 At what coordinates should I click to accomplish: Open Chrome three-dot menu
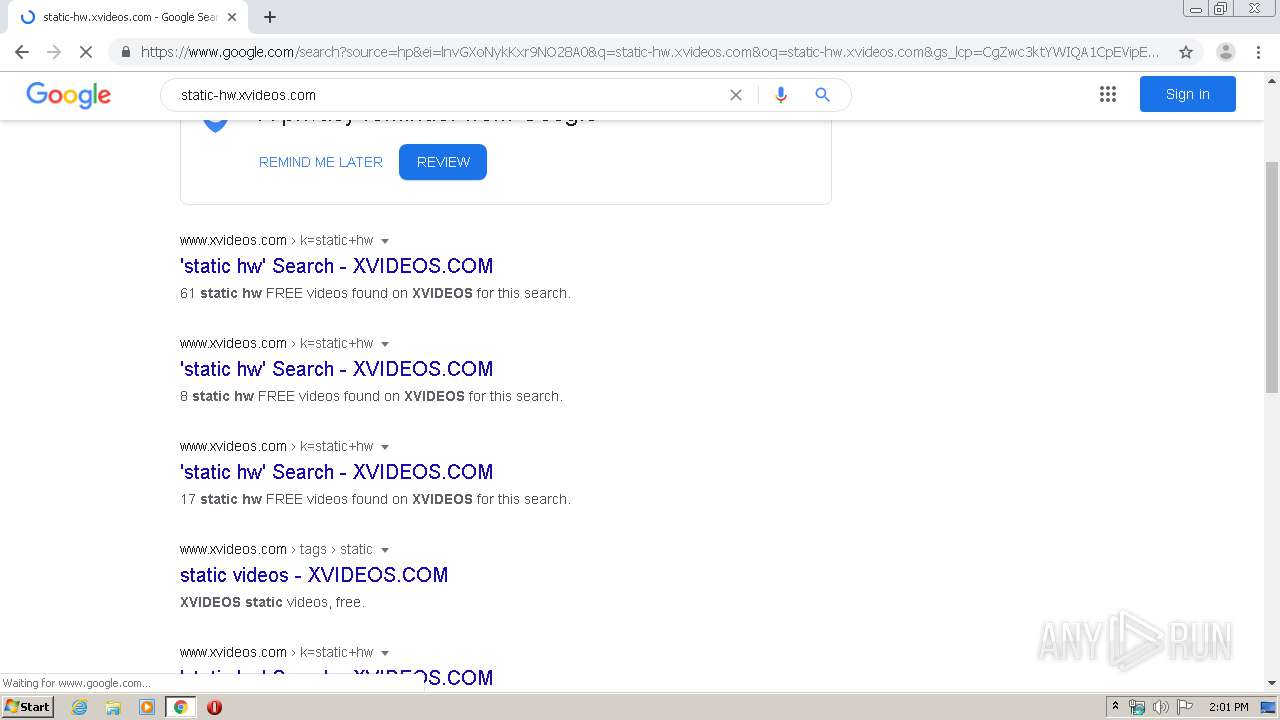pos(1258,52)
